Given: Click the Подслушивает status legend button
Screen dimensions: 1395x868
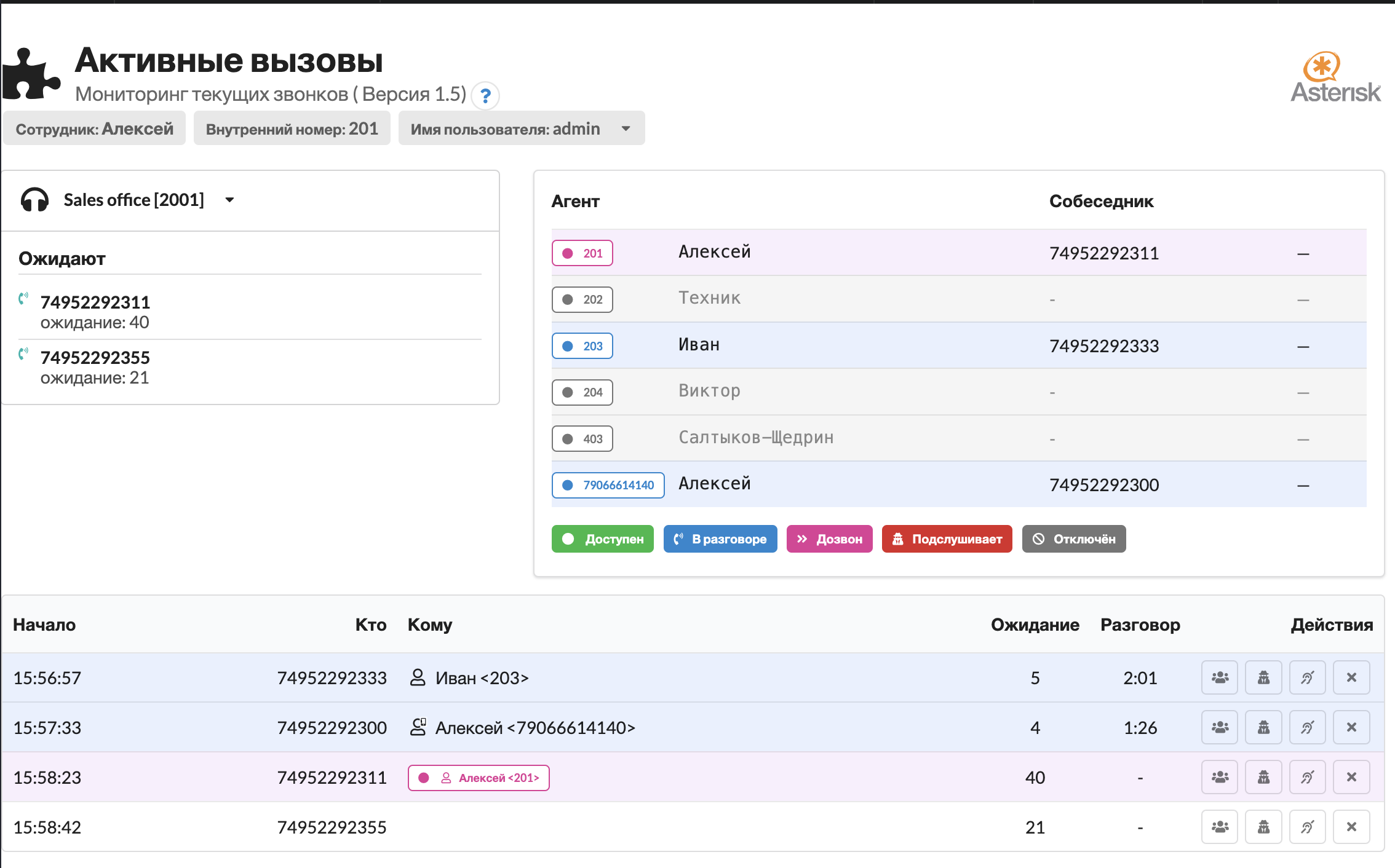Looking at the screenshot, I should [947, 539].
